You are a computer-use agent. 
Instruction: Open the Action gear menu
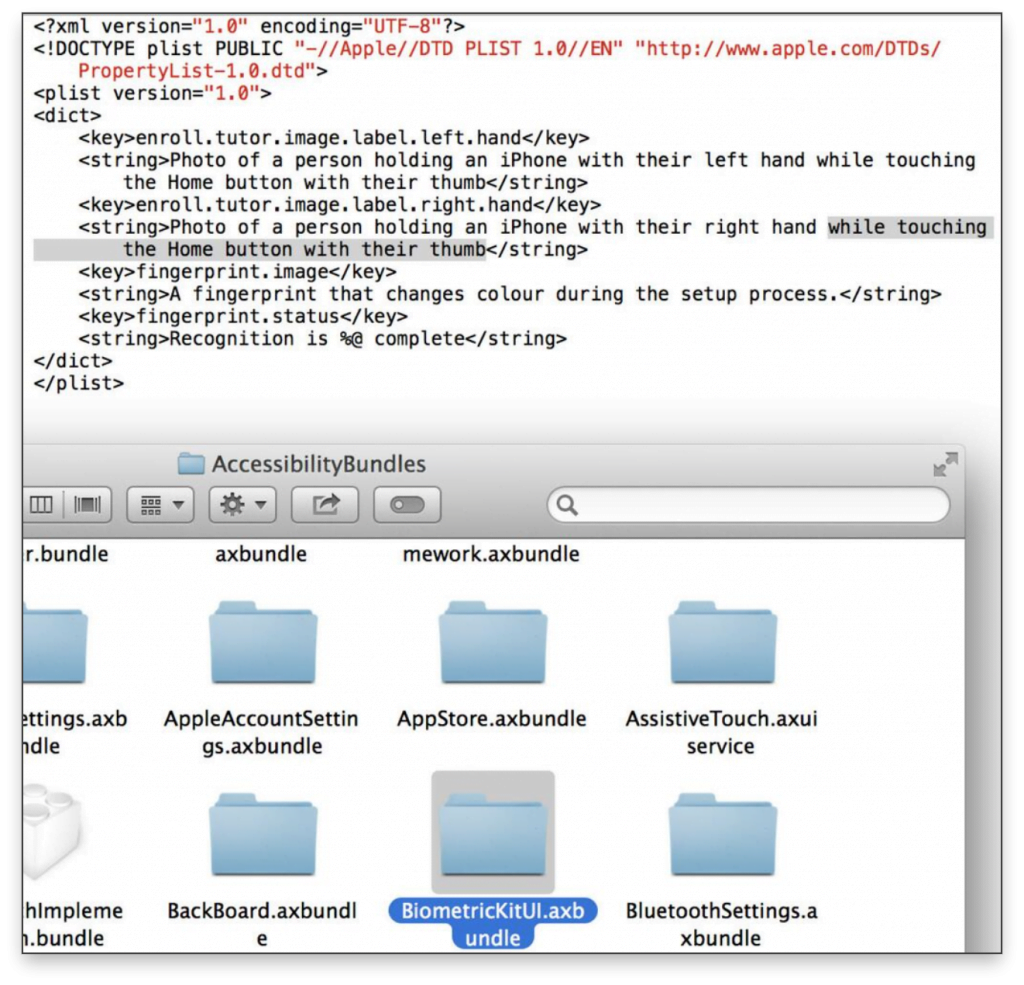pyautogui.click(x=242, y=505)
